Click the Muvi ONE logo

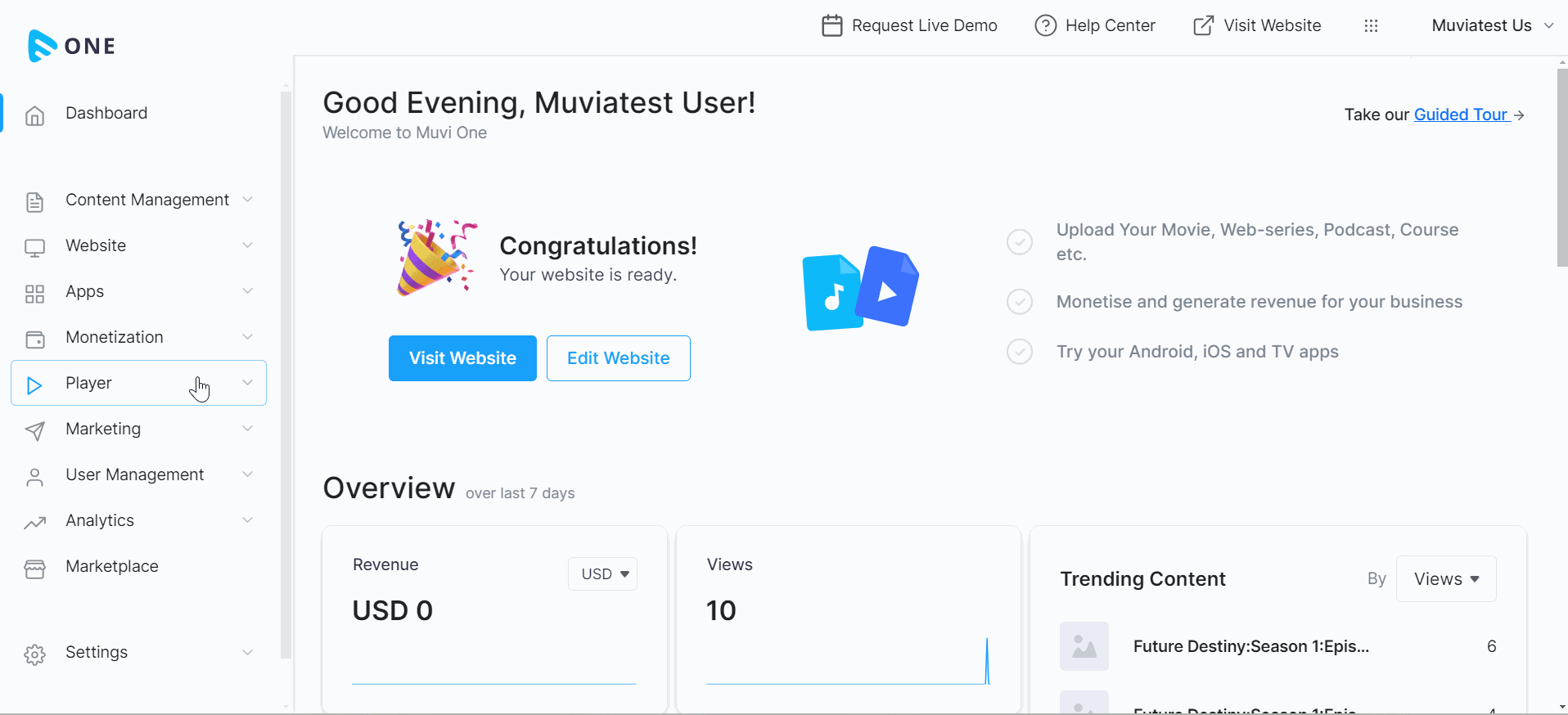tap(71, 46)
